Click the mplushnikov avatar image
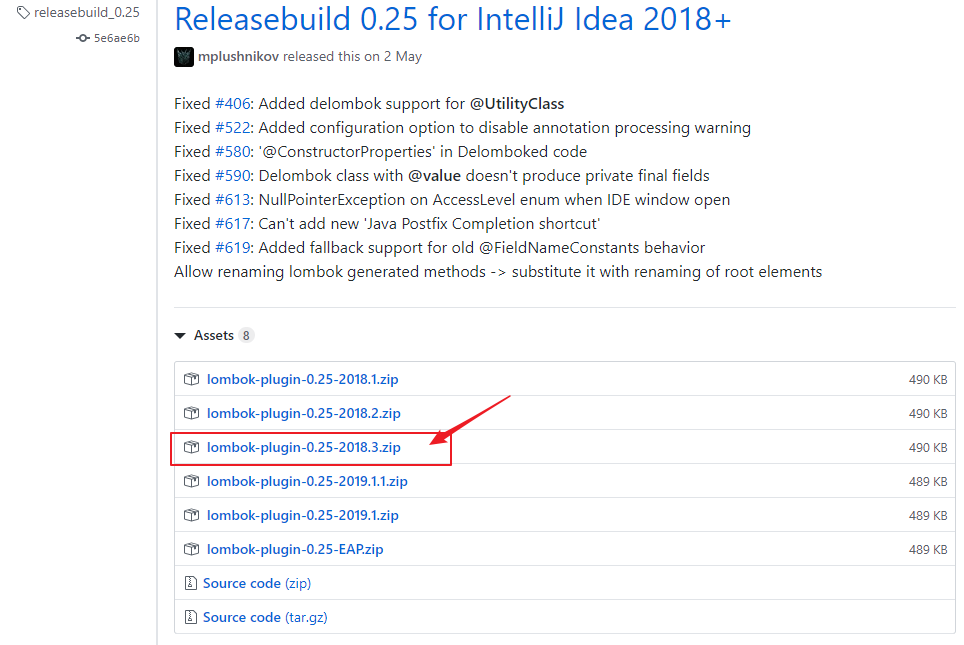964x645 pixels. [184, 57]
